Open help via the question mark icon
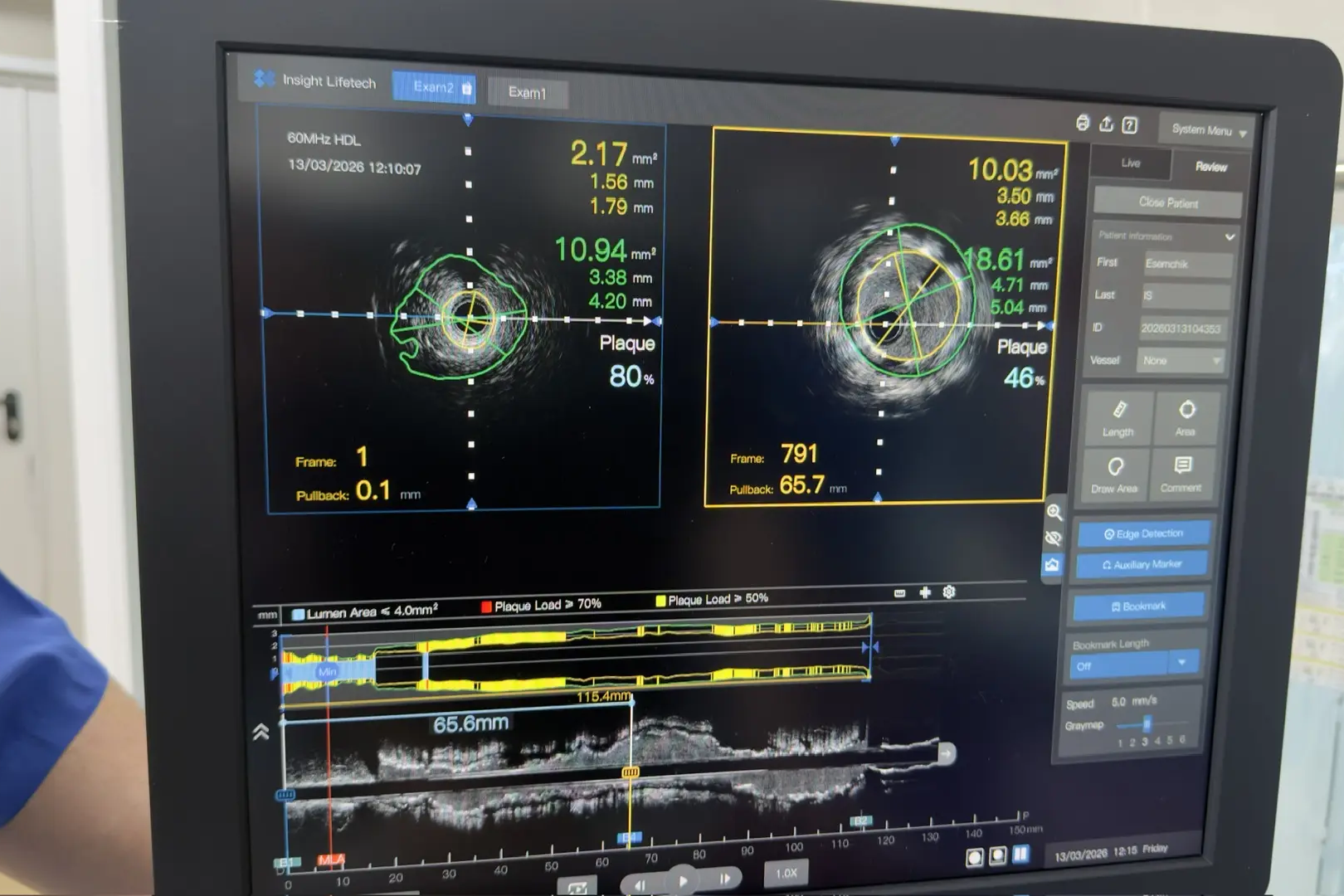The height and width of the screenshot is (896, 1344). tap(1129, 125)
